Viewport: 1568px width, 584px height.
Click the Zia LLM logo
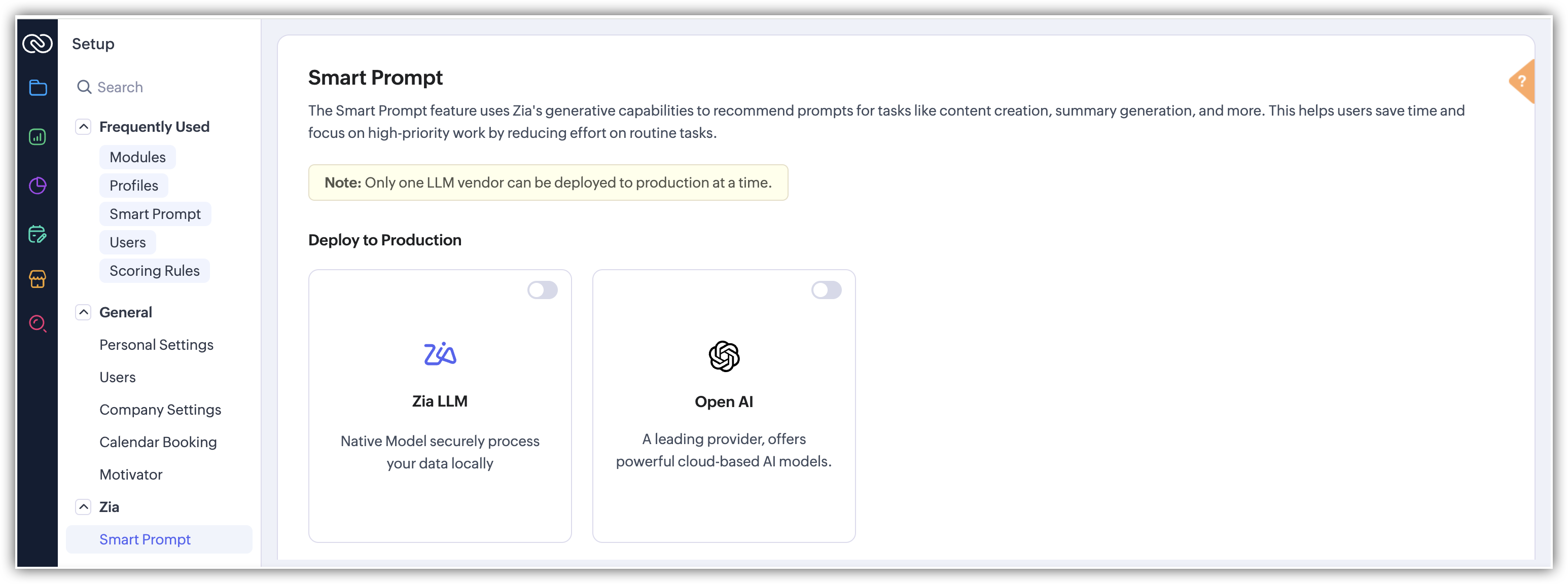[x=440, y=353]
